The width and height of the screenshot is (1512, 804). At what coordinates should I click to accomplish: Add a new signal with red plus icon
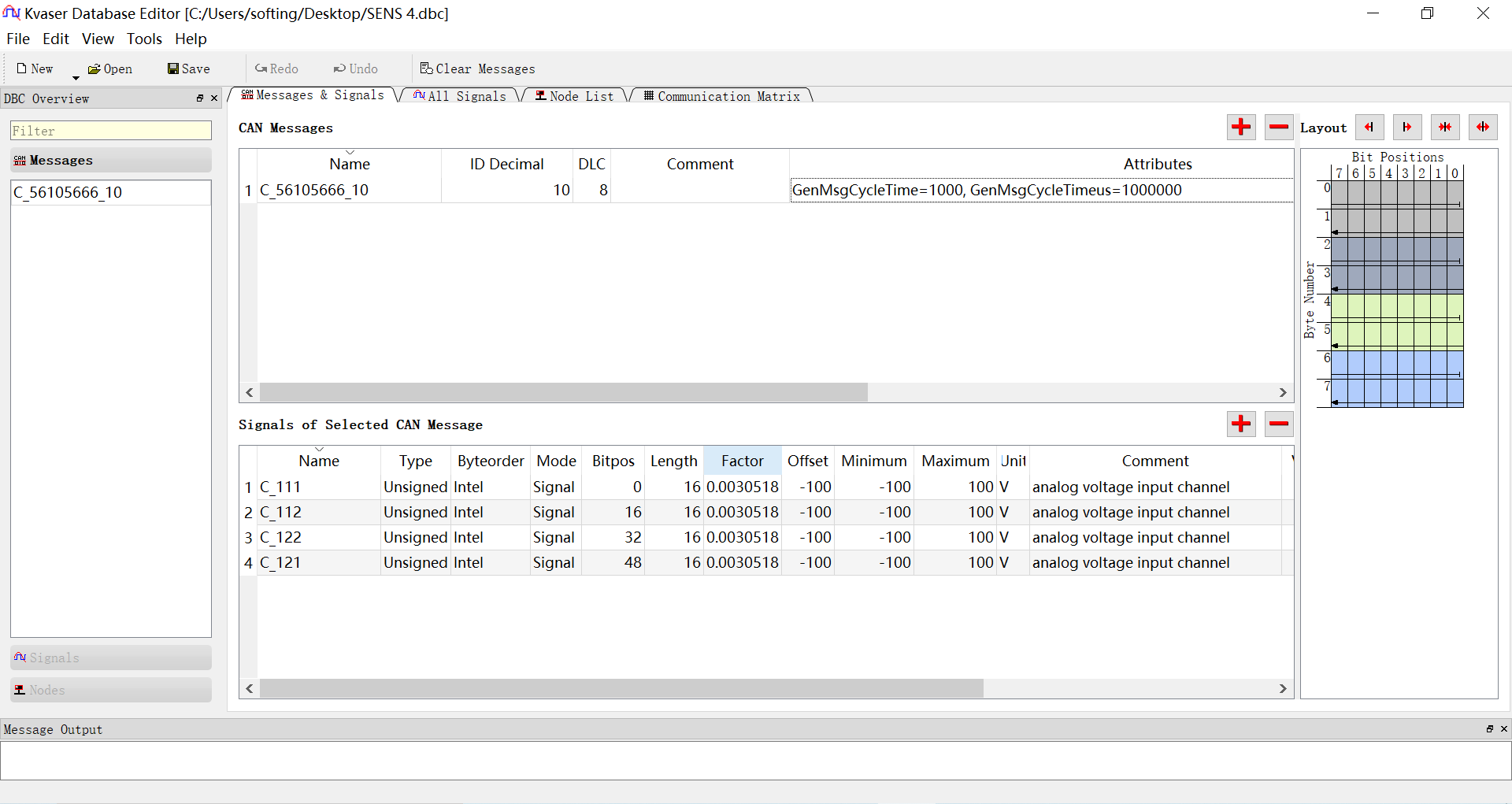point(1241,424)
